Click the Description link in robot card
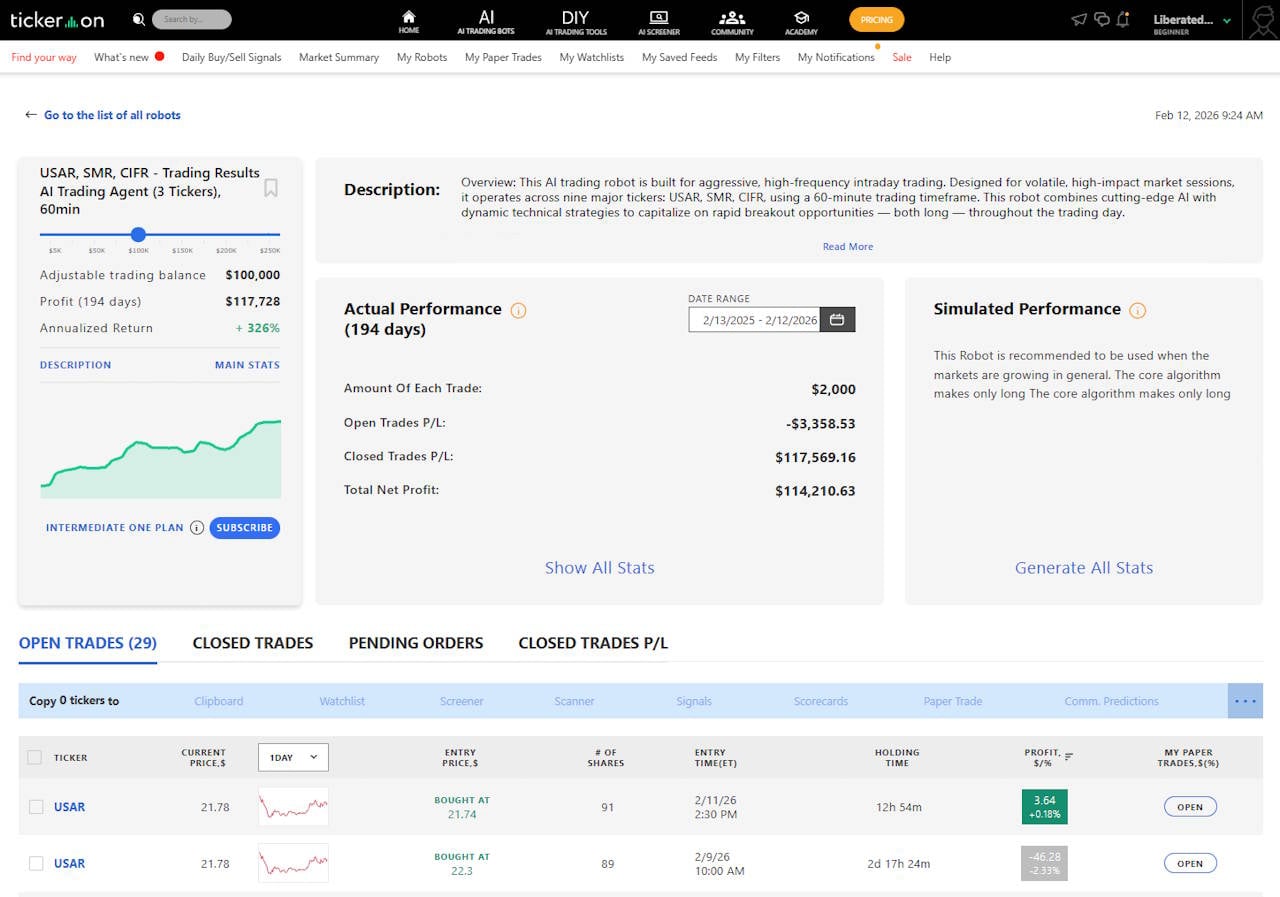 [76, 365]
